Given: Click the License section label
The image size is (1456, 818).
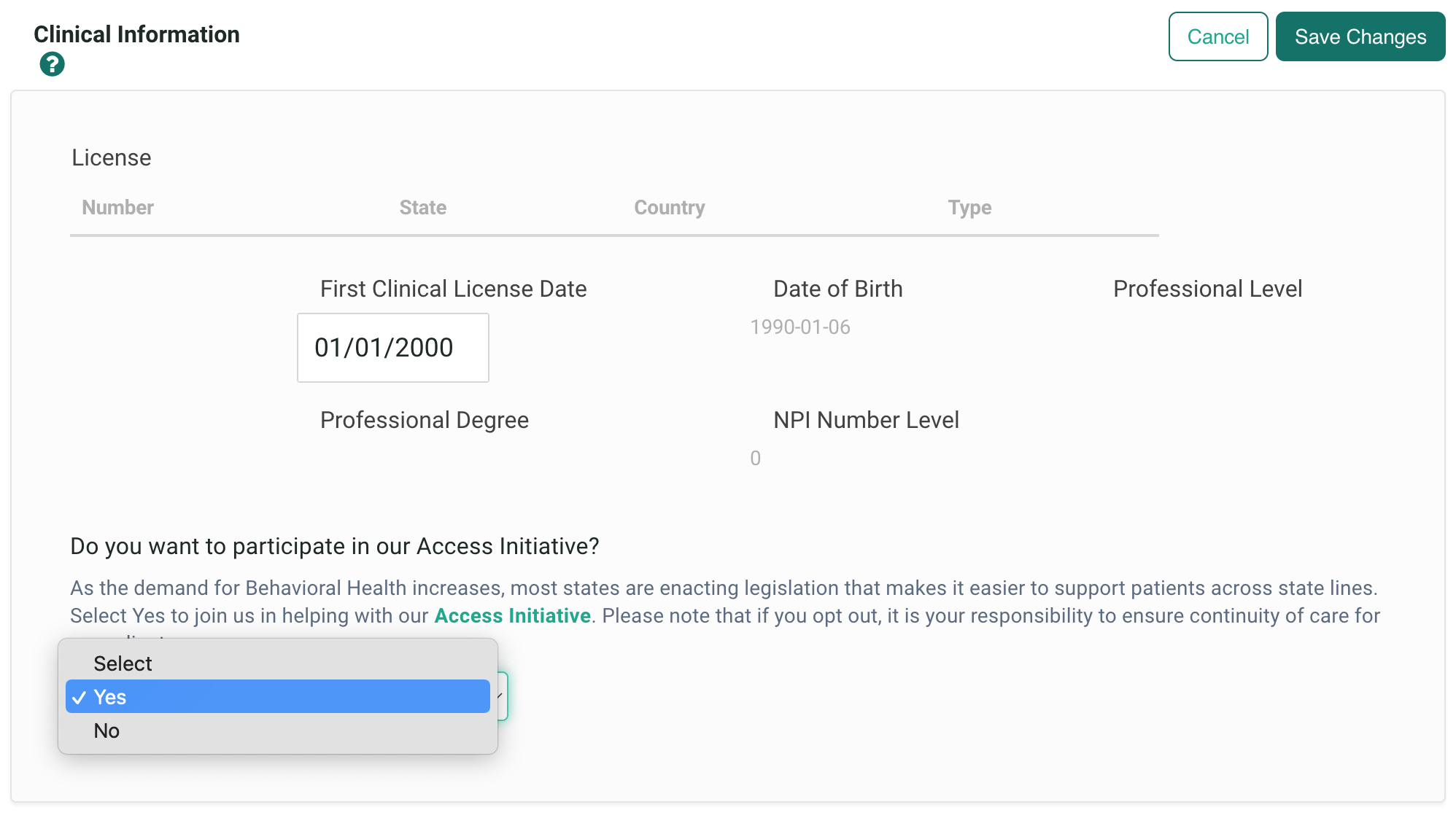Looking at the screenshot, I should point(111,157).
